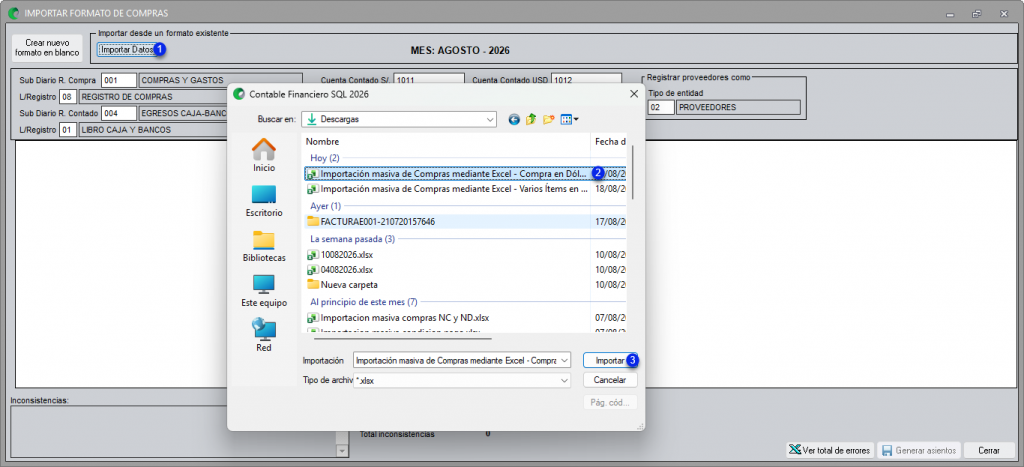The image size is (1024, 467).
Task: Close the Contable Financiero SQL 2026 dialog
Action: (x=633, y=94)
